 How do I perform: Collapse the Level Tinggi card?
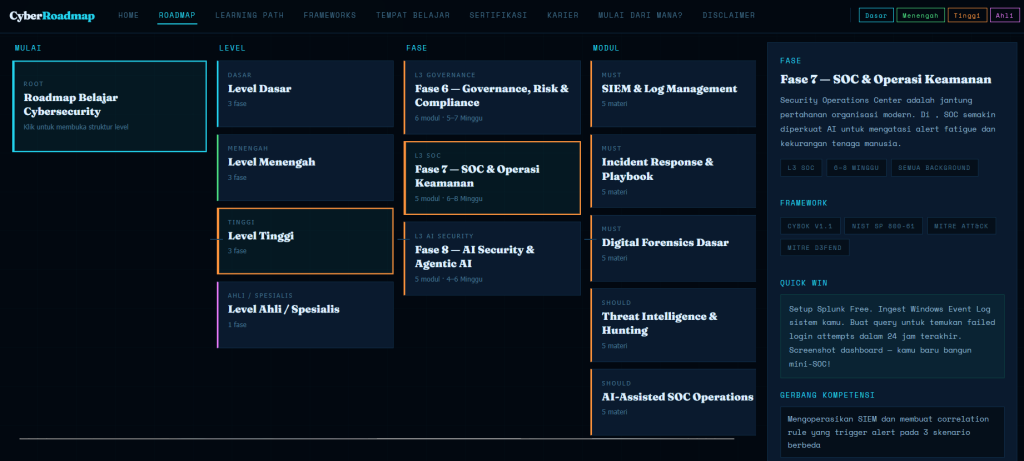[306, 241]
